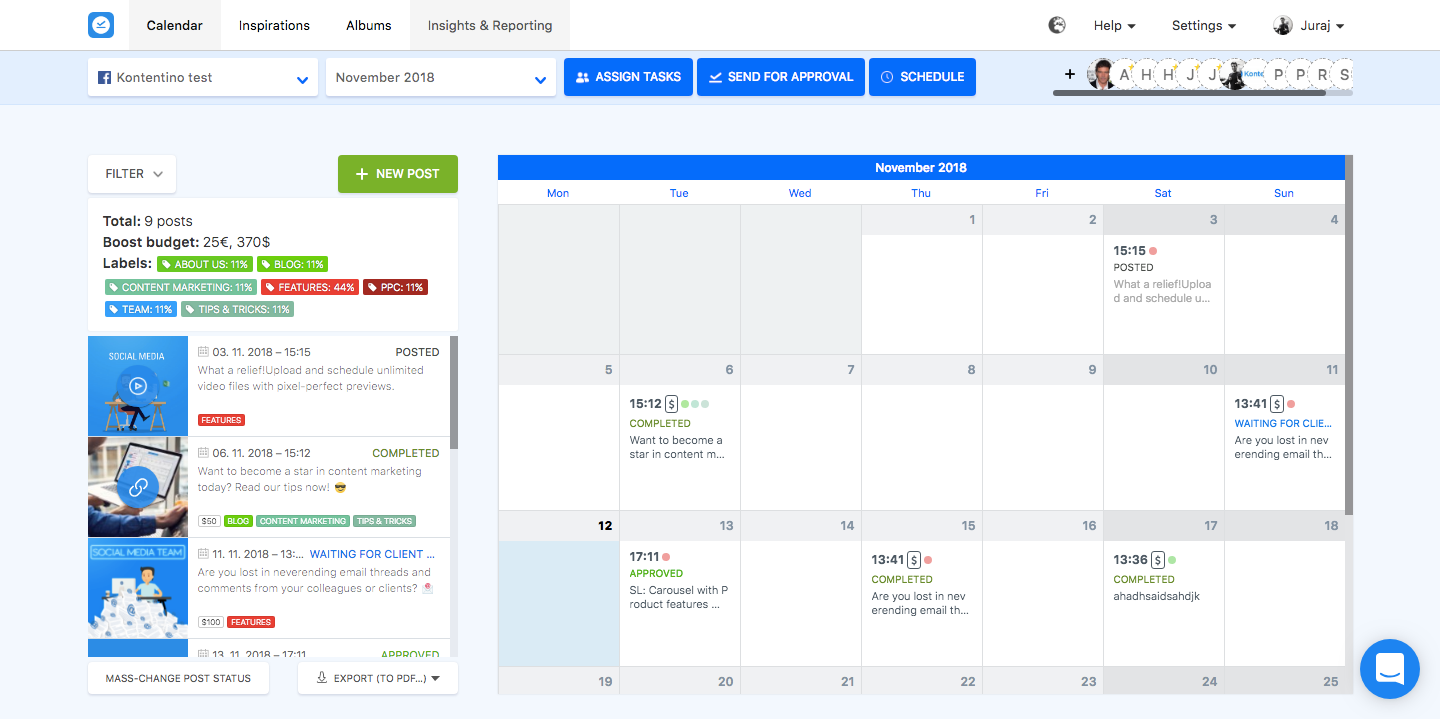Filter by the Features: 44% label
This screenshot has height=719, width=1440.
coord(310,287)
